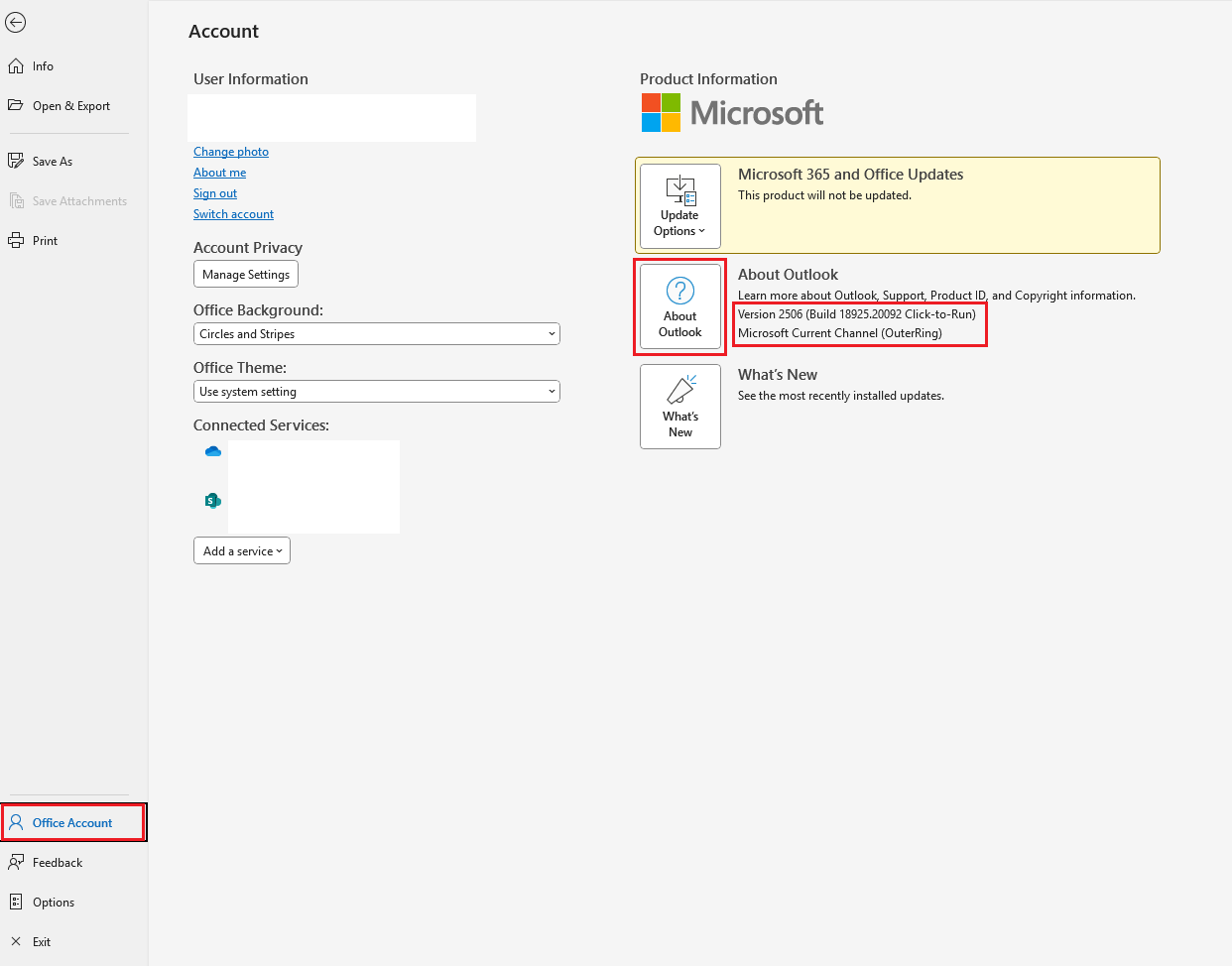This screenshot has width=1232, height=966.
Task: Click the Save Attachments icon
Action: click(x=16, y=200)
